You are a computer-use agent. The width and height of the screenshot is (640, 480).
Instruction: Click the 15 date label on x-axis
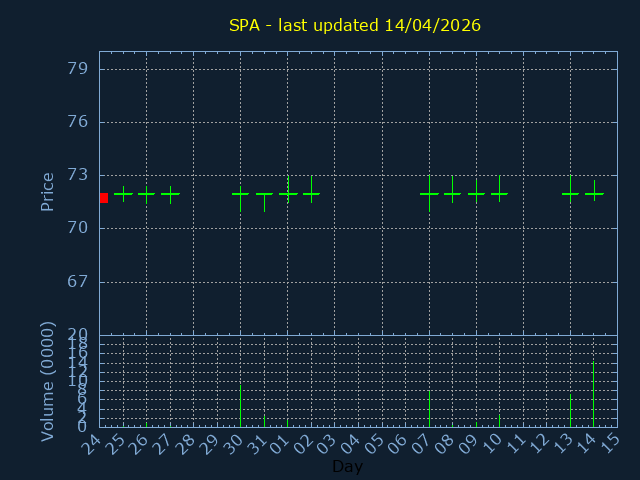[x=609, y=442]
